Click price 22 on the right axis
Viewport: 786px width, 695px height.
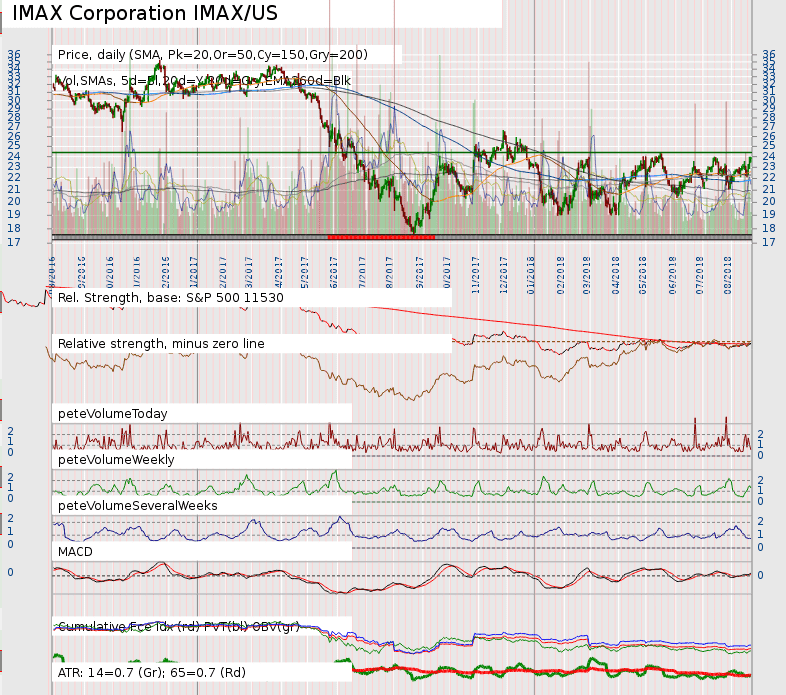(769, 178)
